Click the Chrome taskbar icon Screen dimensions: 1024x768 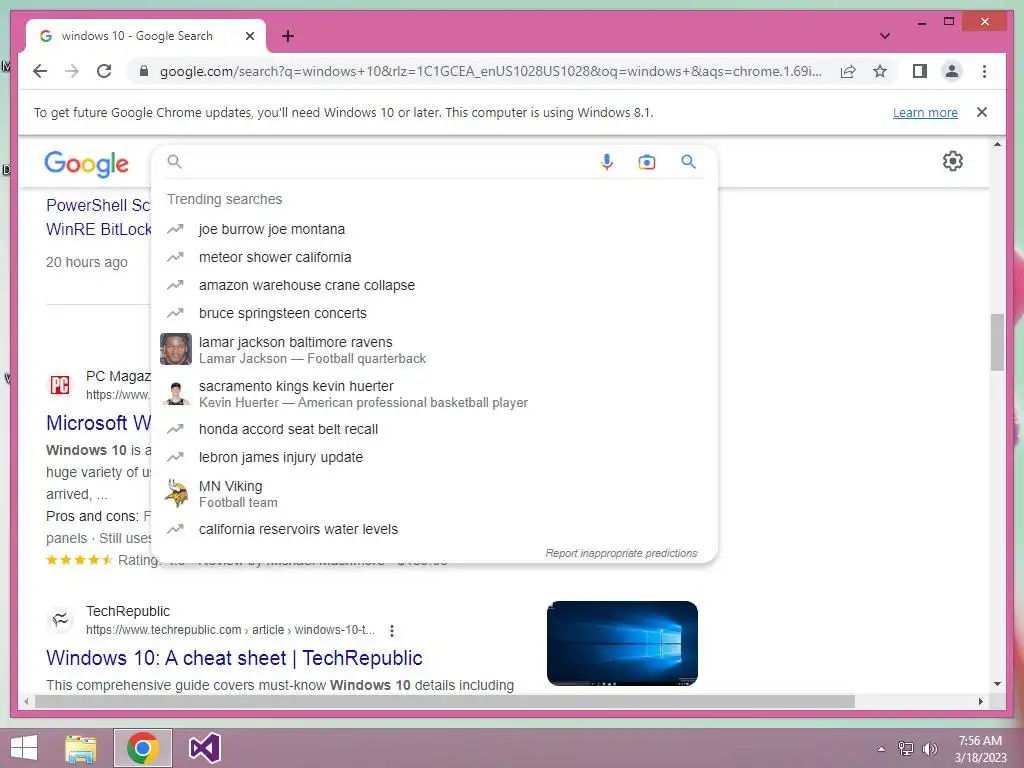click(143, 748)
